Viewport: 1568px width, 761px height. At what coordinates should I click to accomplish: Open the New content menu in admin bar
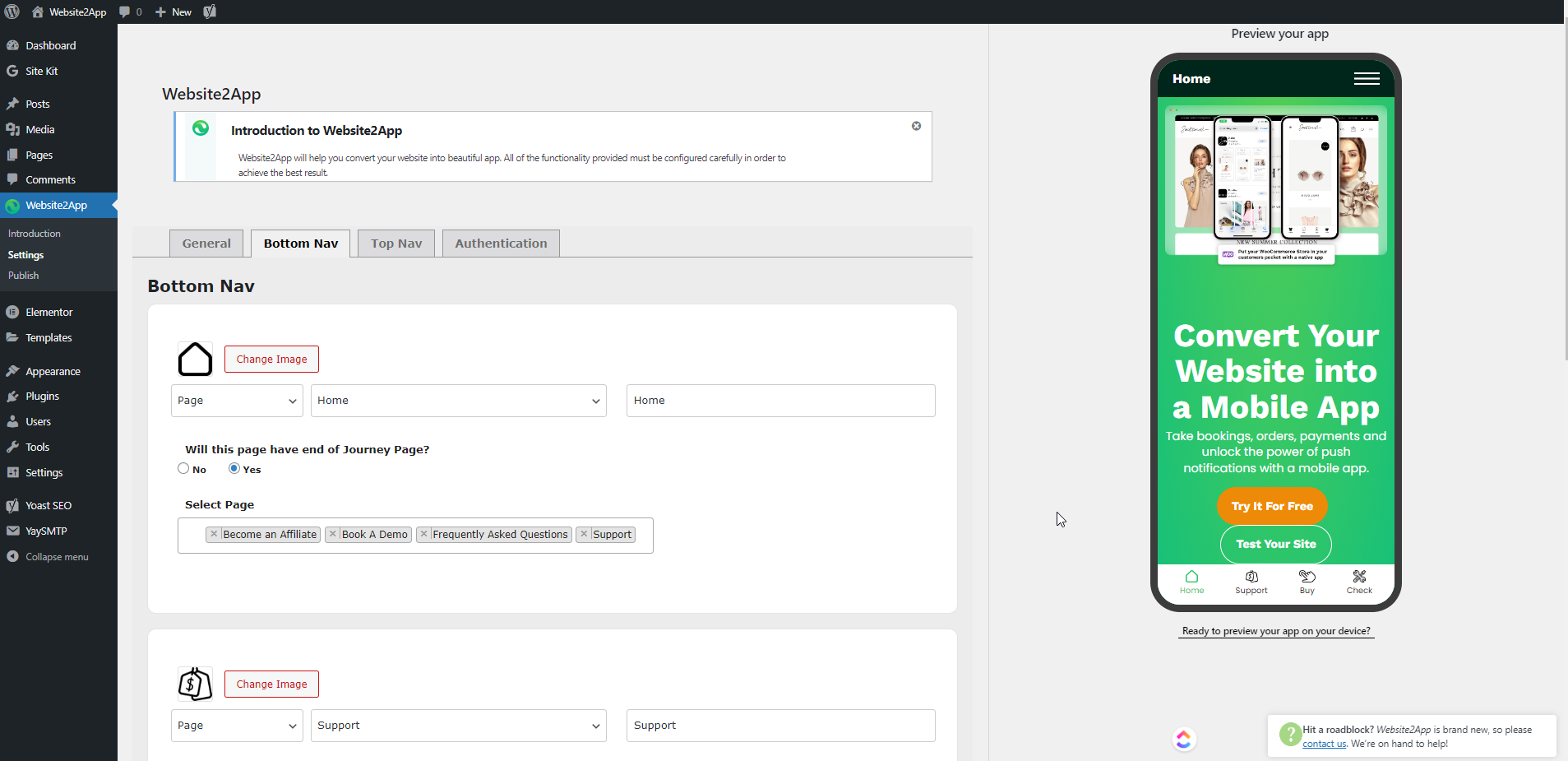point(173,12)
